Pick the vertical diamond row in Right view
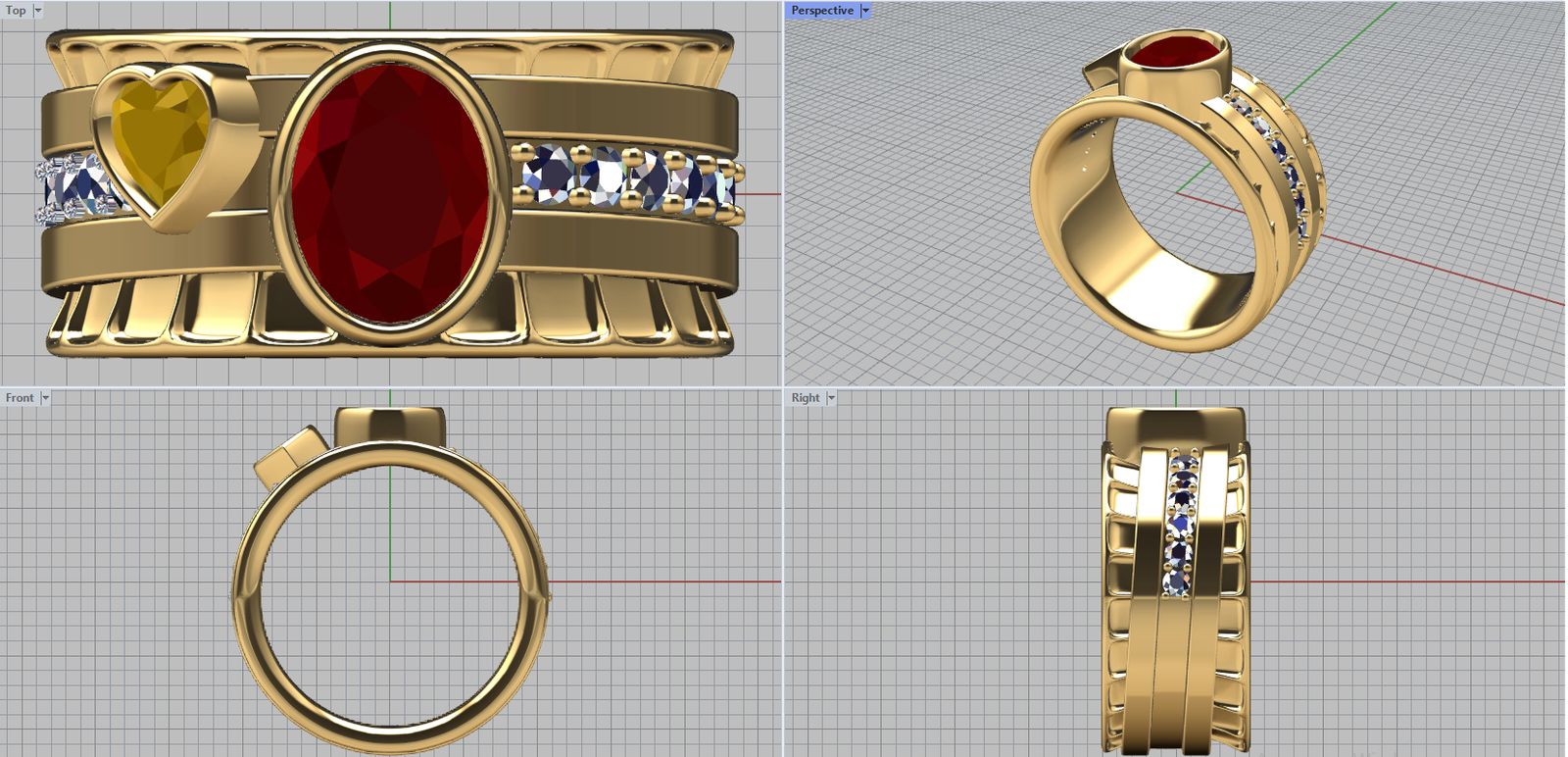Viewport: 1568px width, 757px height. click(1181, 525)
